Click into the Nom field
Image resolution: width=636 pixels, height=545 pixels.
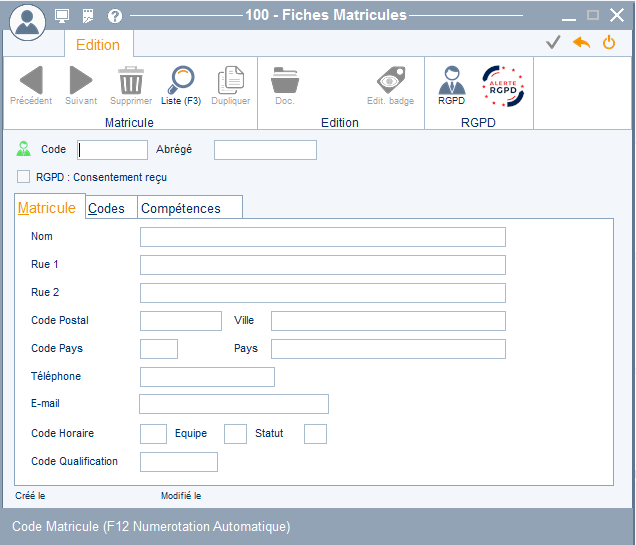point(322,237)
